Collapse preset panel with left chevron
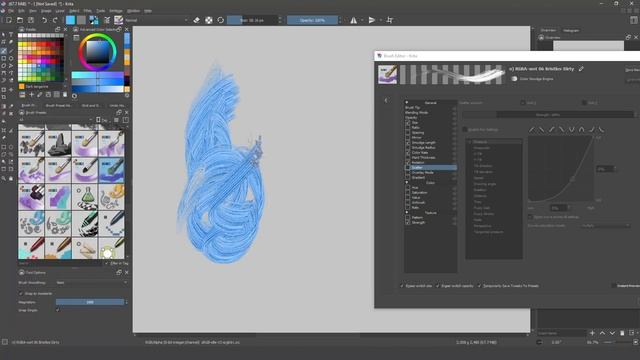The width and height of the screenshot is (640, 360). point(386,100)
